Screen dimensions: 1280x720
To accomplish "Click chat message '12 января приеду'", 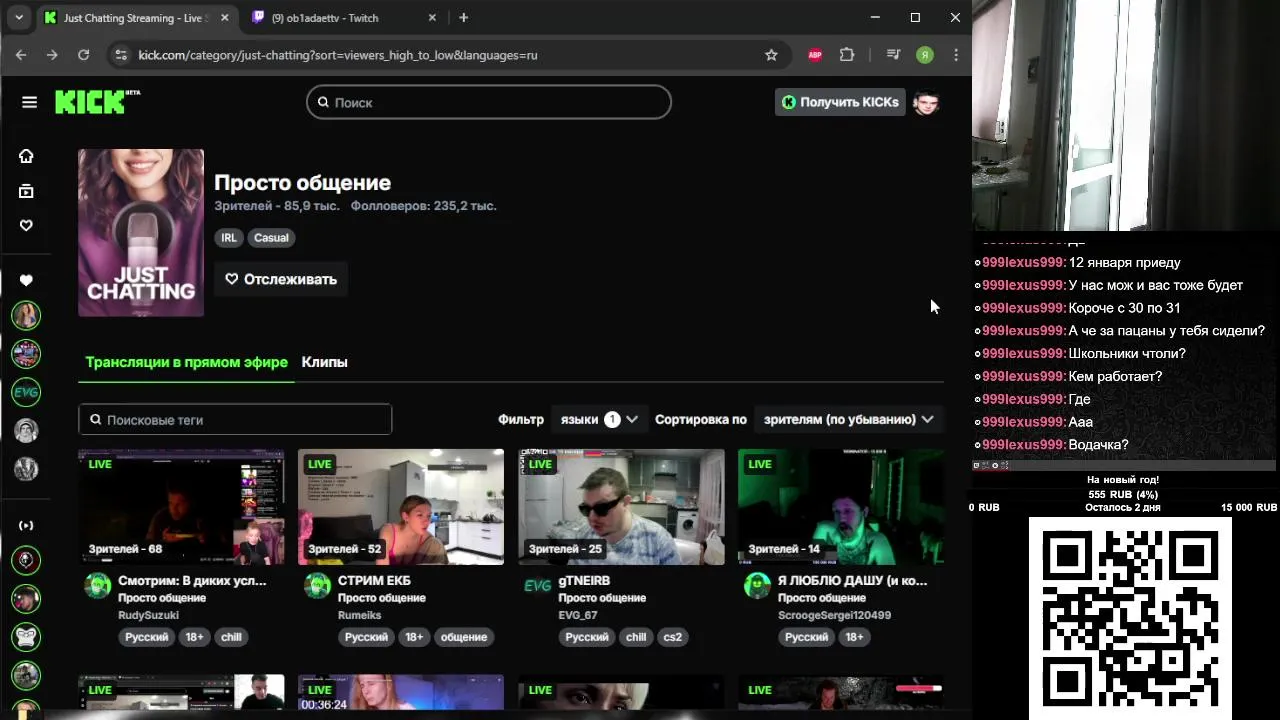I will [x=1124, y=263].
